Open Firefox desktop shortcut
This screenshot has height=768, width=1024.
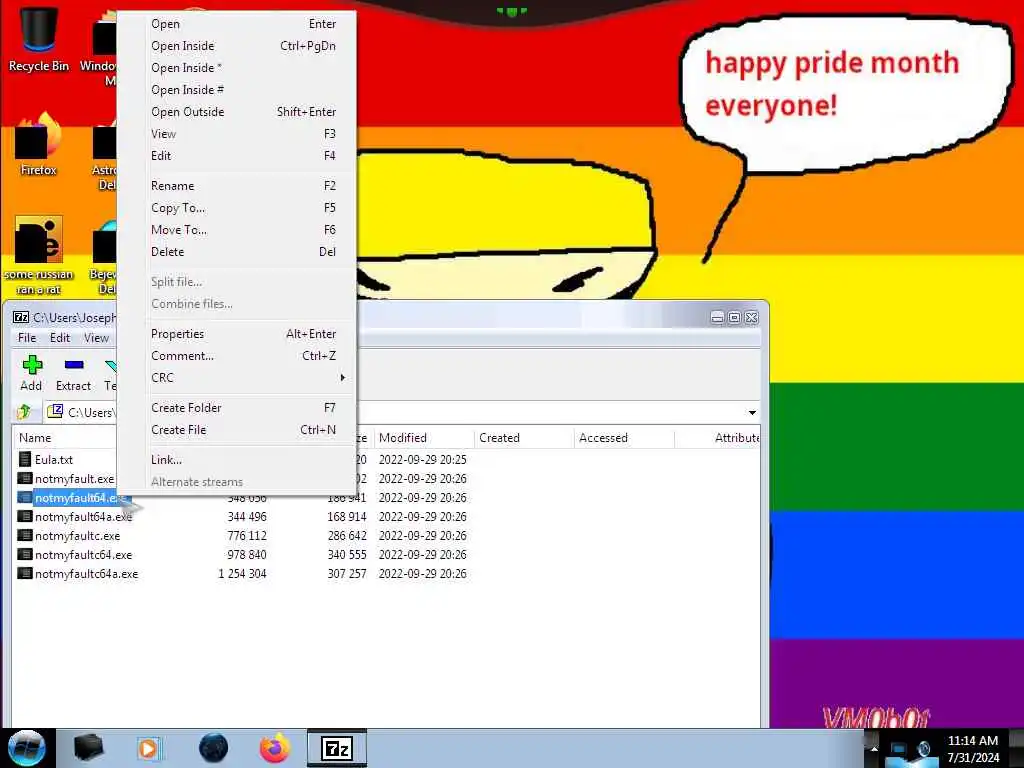39,144
